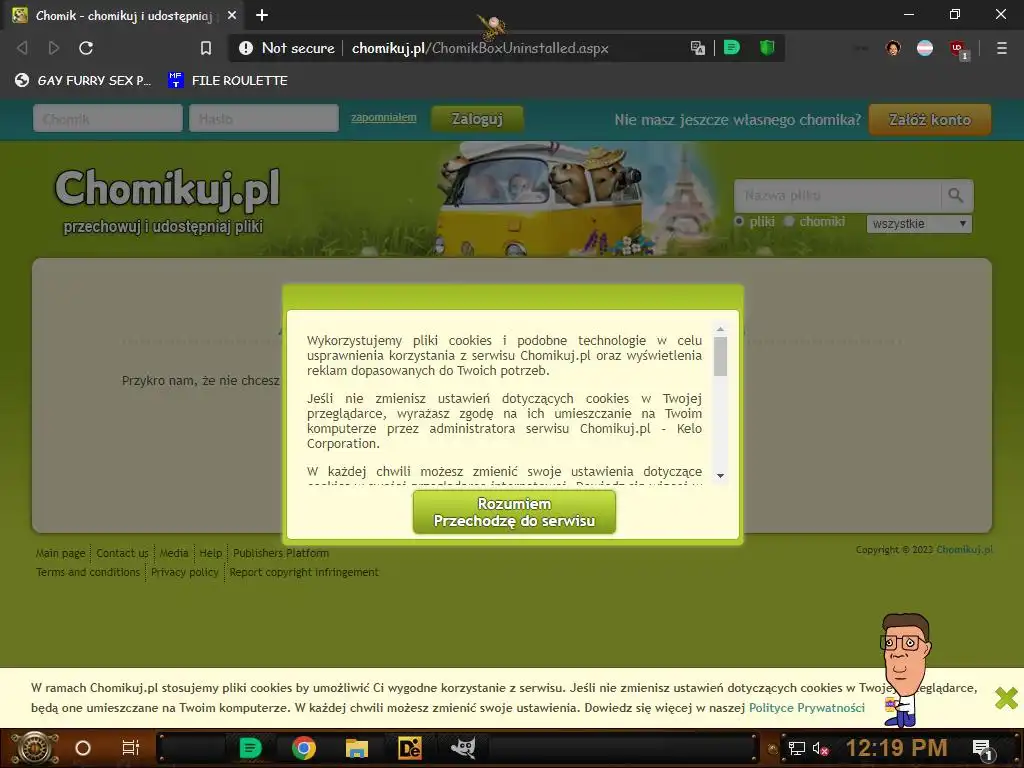Select the pliki radio button
The image size is (1024, 768).
[739, 221]
